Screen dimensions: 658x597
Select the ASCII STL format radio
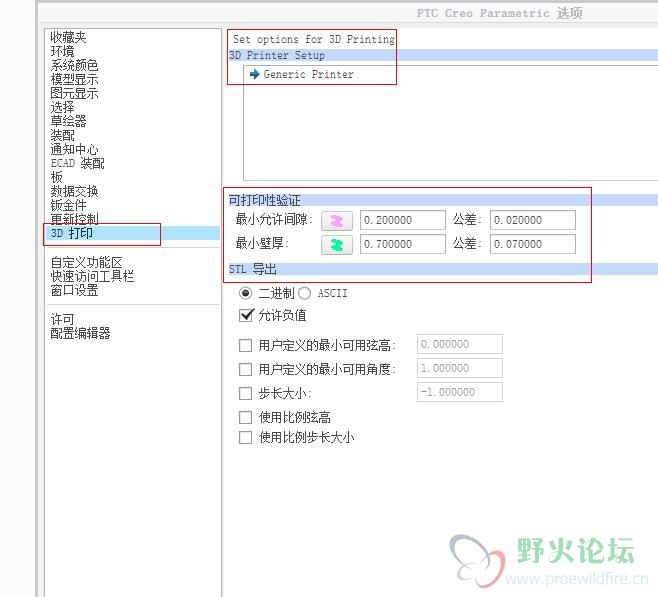coord(305,293)
